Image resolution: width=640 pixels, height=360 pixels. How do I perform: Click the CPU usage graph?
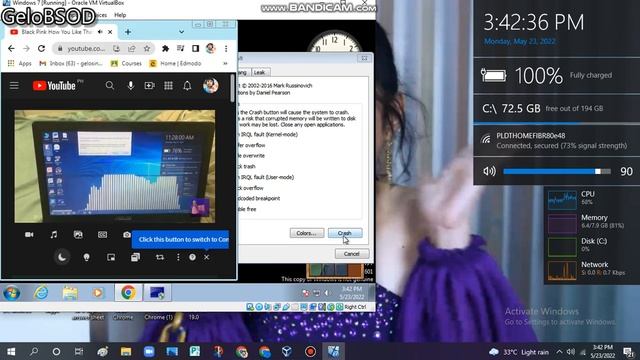pos(562,200)
